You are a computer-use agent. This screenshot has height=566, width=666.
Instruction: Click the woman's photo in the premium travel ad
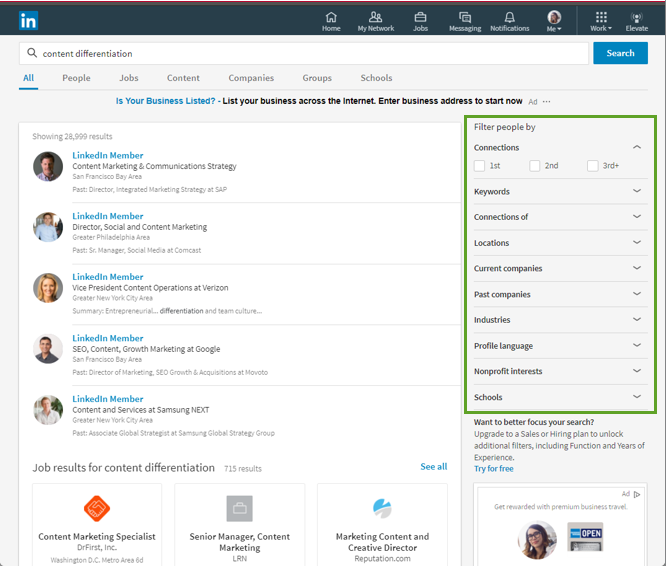click(x=537, y=540)
